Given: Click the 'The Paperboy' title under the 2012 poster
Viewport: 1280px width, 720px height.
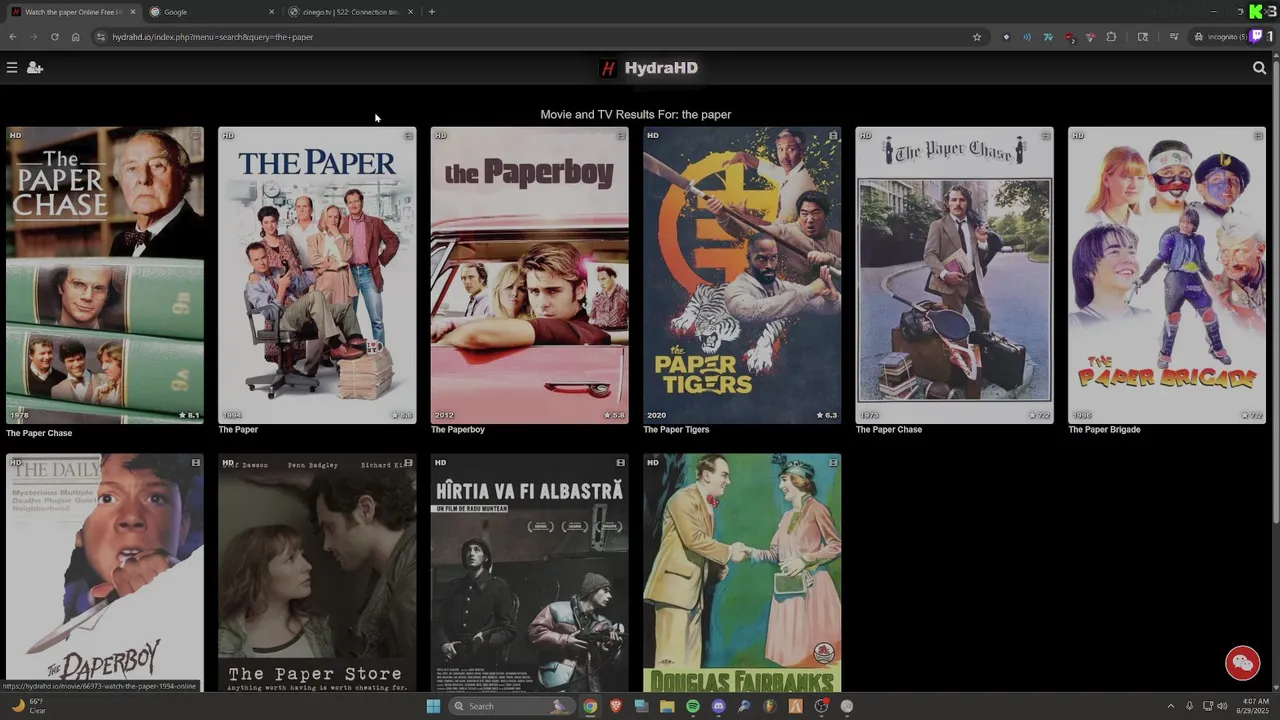Looking at the screenshot, I should pos(458,430).
